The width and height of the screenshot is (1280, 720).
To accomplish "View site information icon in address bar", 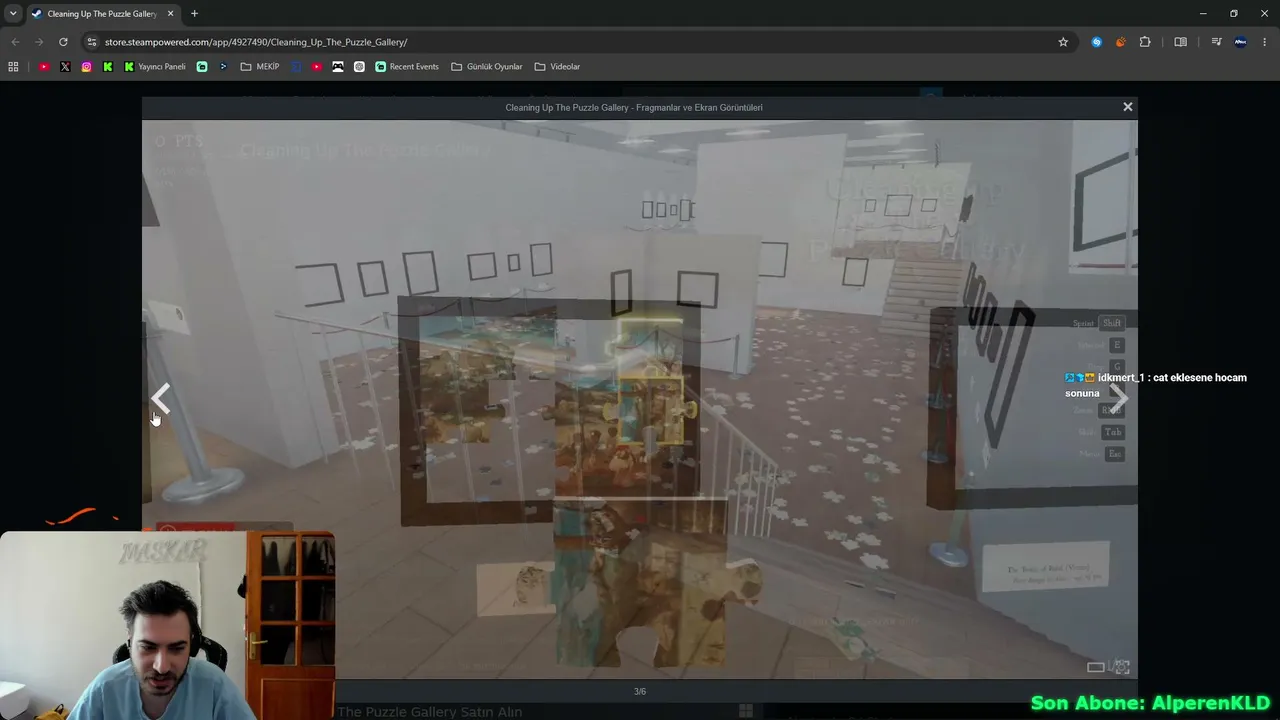I will click(x=92, y=42).
